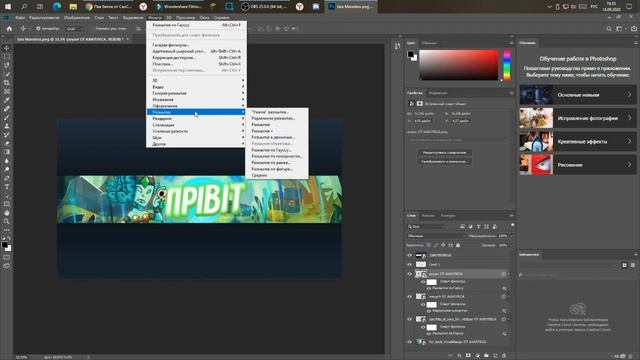Image resolution: width=640 pixels, height=360 pixels.
Task: Open the search icon in options bar
Action: click(609, 29)
